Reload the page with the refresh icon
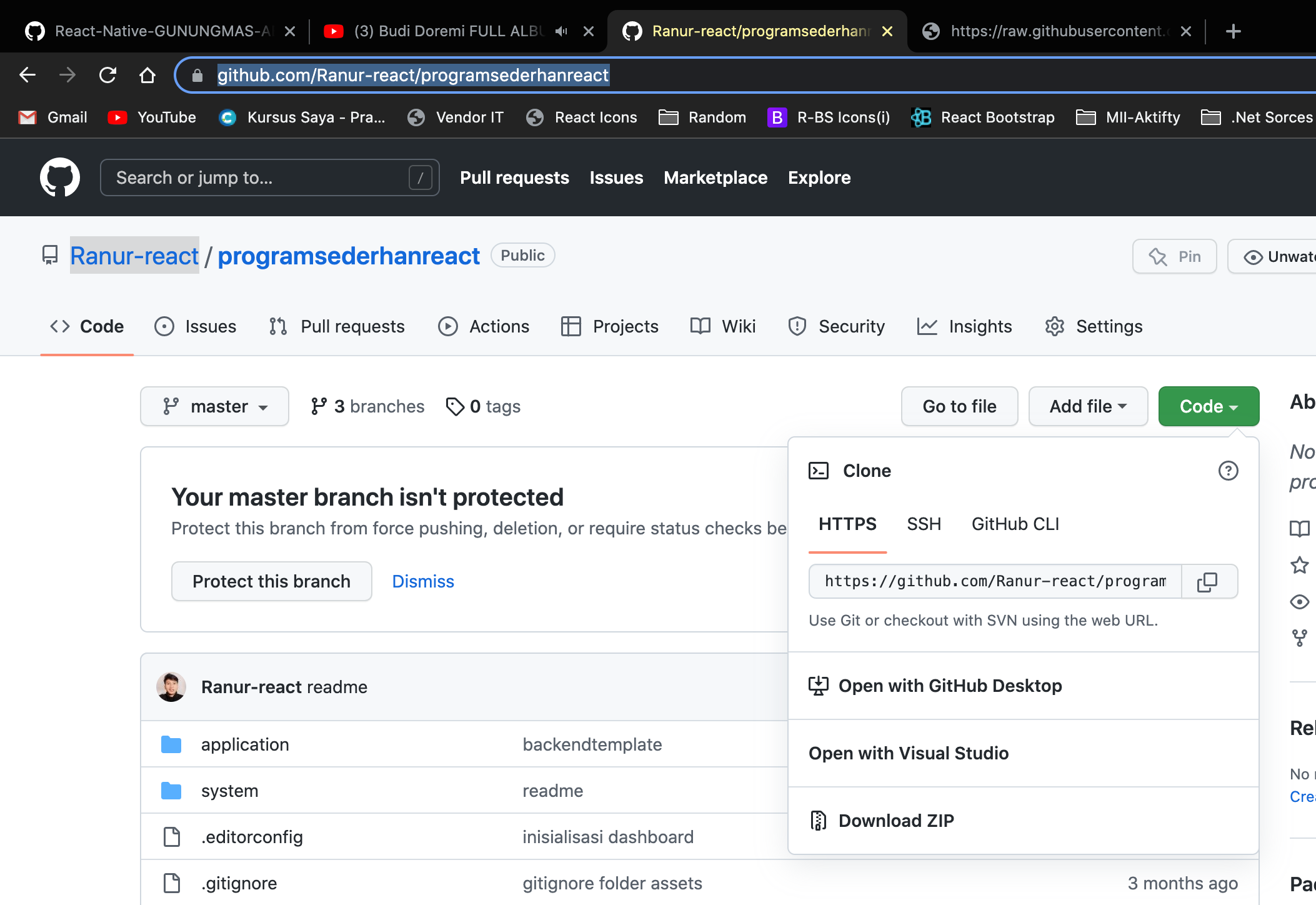Screen dimensions: 1316x905 tap(107, 75)
